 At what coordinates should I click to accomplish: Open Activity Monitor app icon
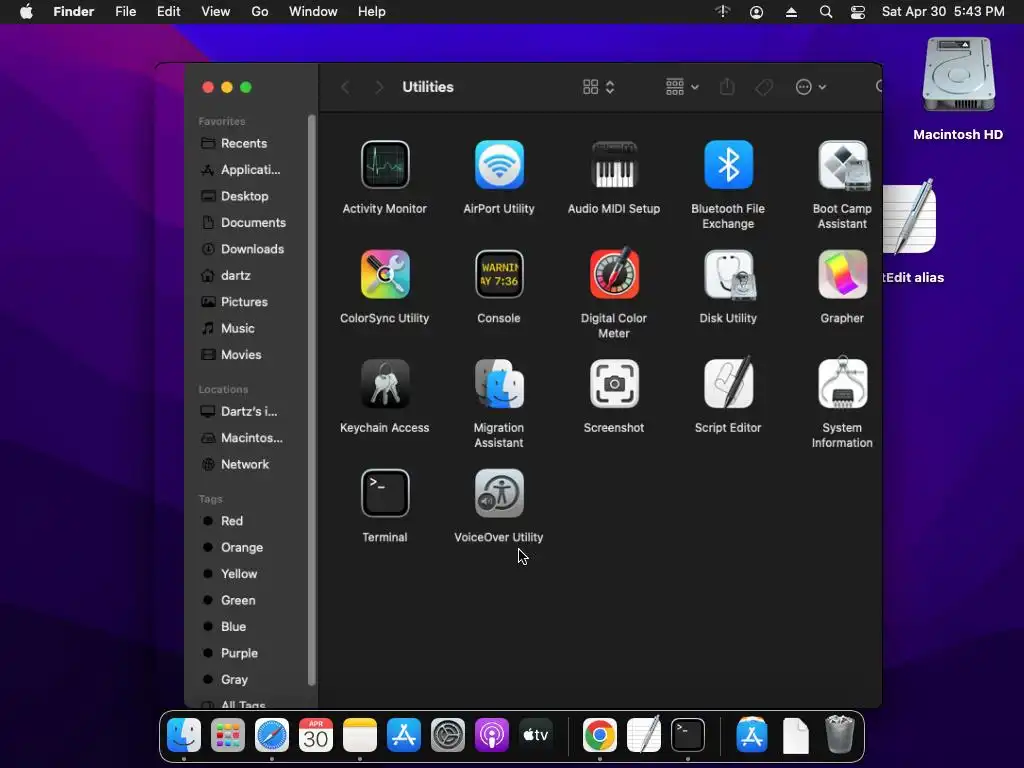pyautogui.click(x=385, y=165)
